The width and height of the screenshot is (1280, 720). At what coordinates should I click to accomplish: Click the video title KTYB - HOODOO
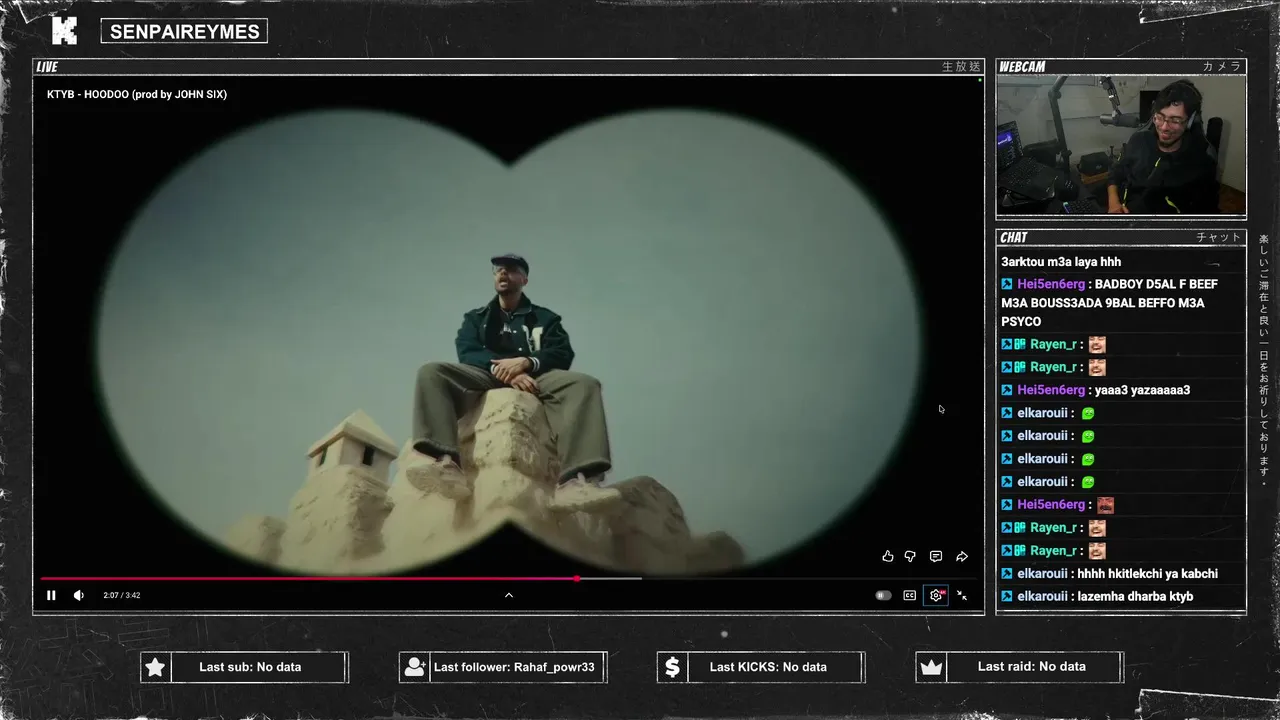click(x=137, y=94)
